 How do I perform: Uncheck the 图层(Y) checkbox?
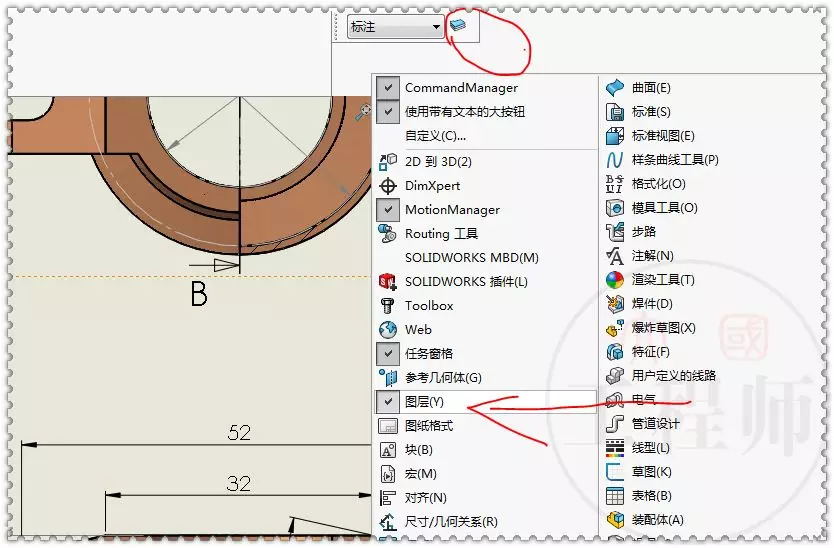388,402
